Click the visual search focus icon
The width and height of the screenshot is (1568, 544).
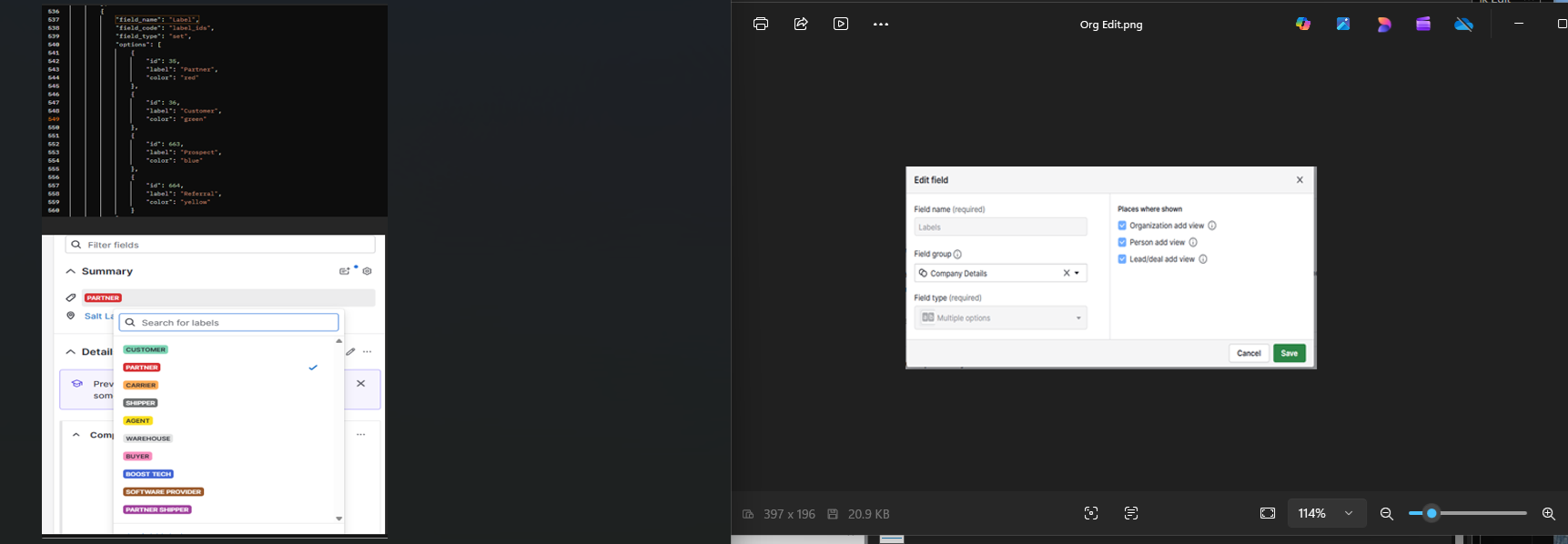(1091, 513)
